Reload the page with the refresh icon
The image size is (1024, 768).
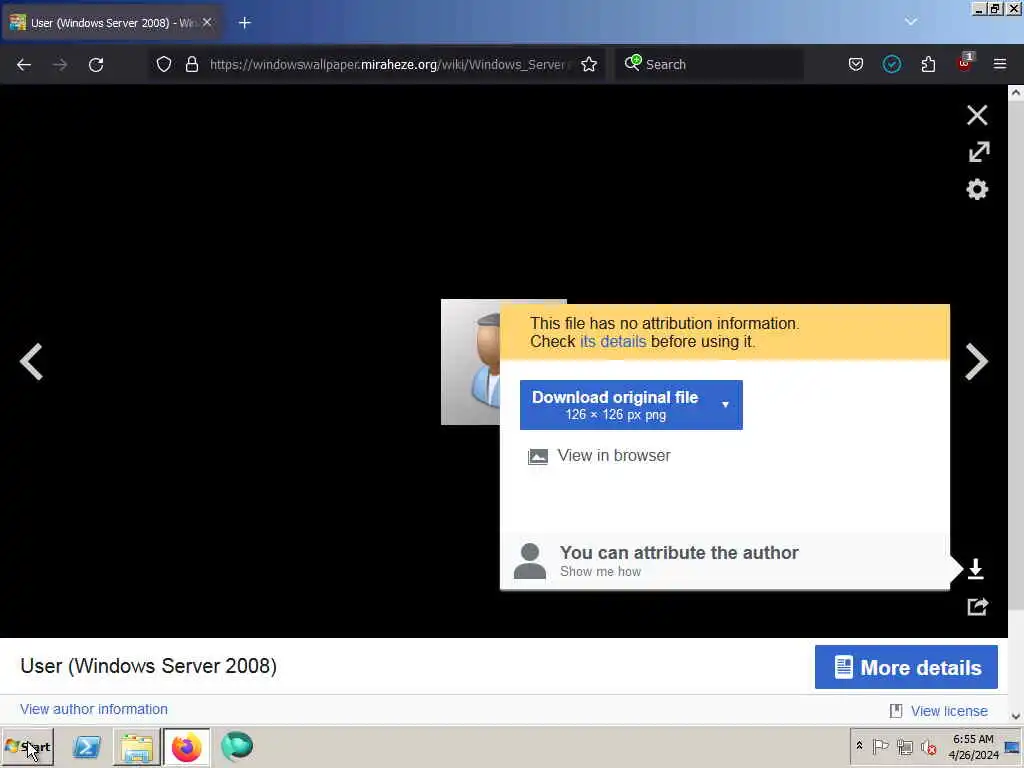(96, 65)
